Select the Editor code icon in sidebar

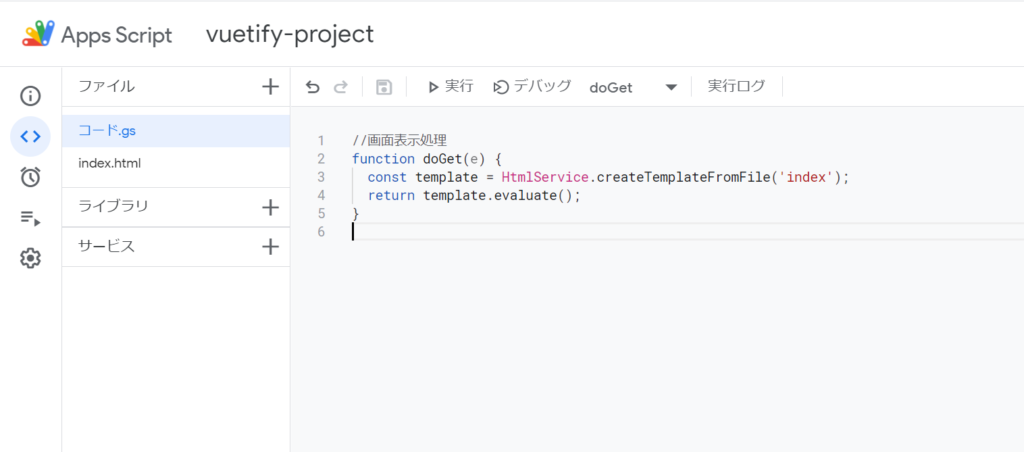point(30,137)
